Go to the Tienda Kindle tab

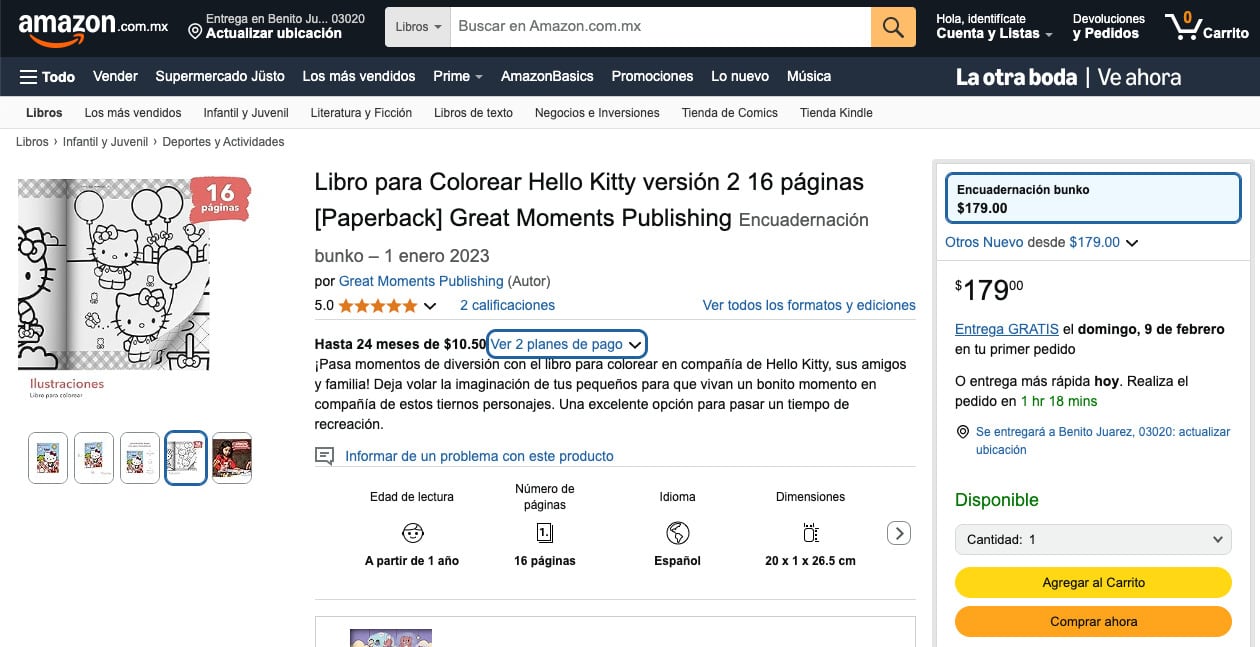point(836,113)
